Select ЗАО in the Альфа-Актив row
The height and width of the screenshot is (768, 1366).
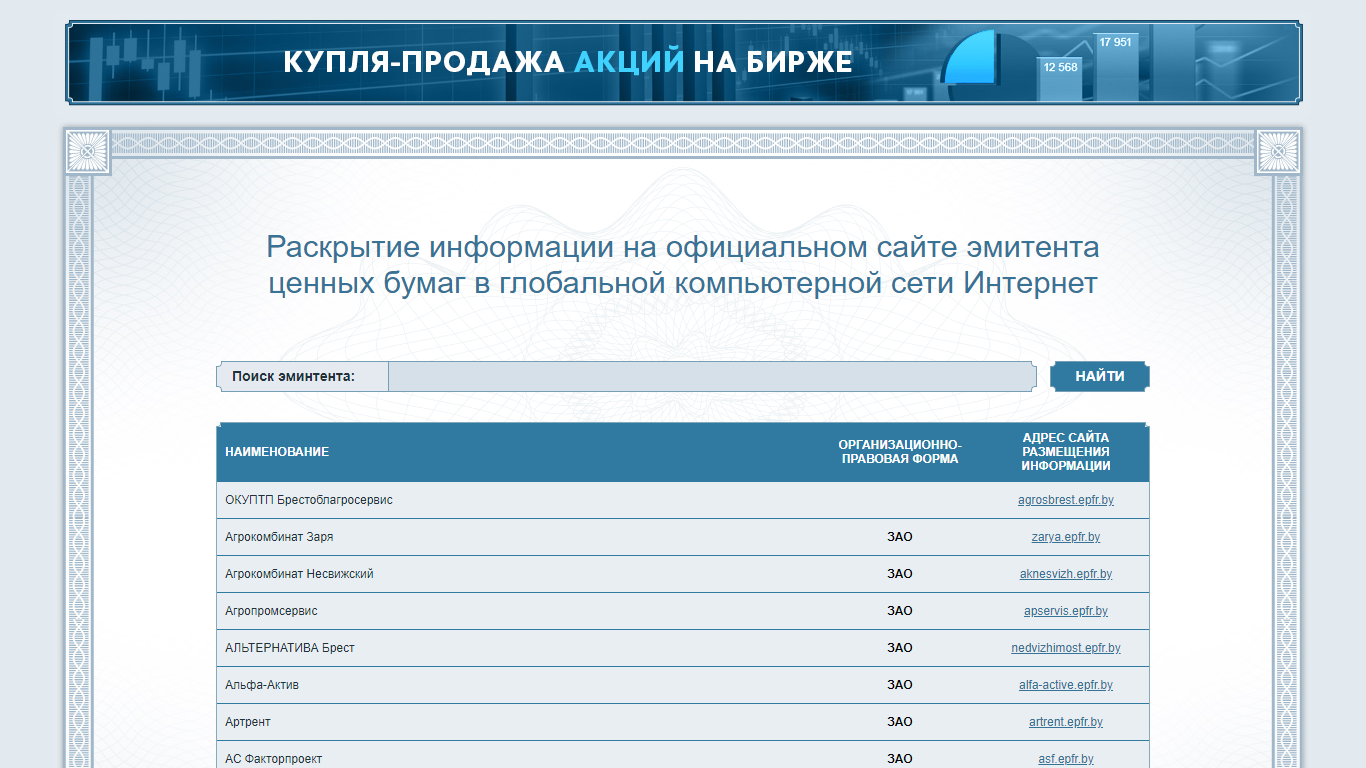coord(900,685)
